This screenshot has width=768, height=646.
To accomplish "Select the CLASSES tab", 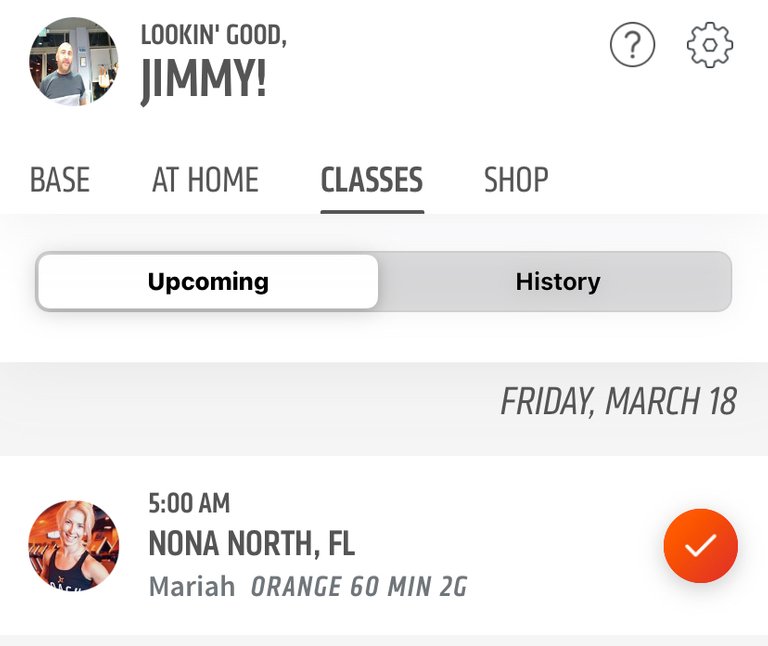I will pyautogui.click(x=372, y=180).
